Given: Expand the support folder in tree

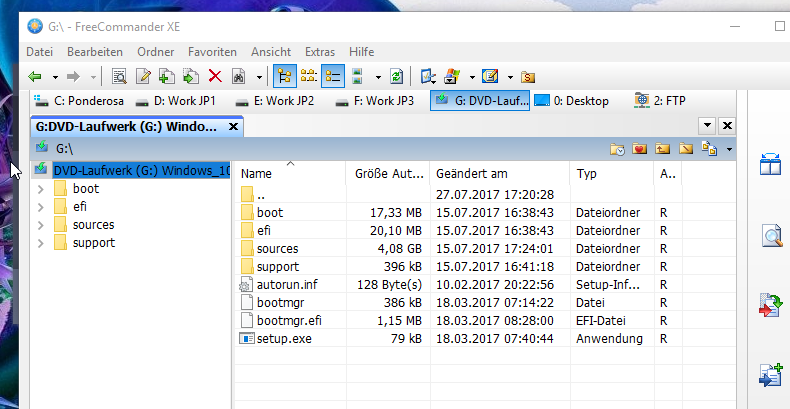Looking at the screenshot, I should (x=41, y=243).
